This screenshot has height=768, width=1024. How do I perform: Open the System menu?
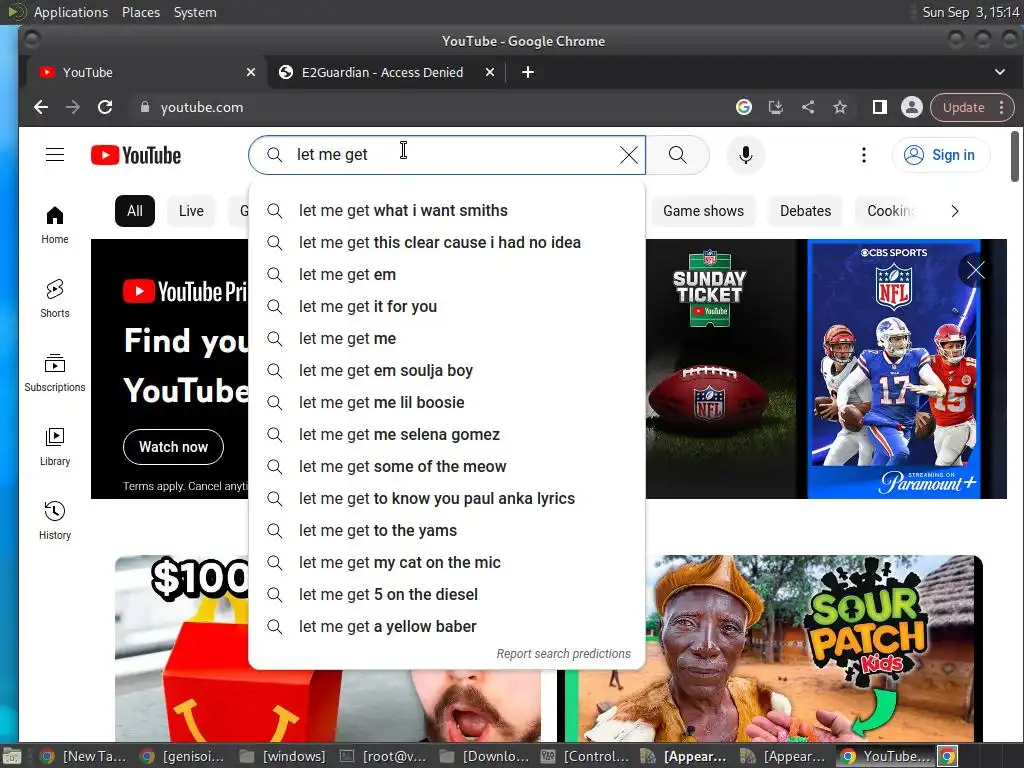(x=195, y=12)
